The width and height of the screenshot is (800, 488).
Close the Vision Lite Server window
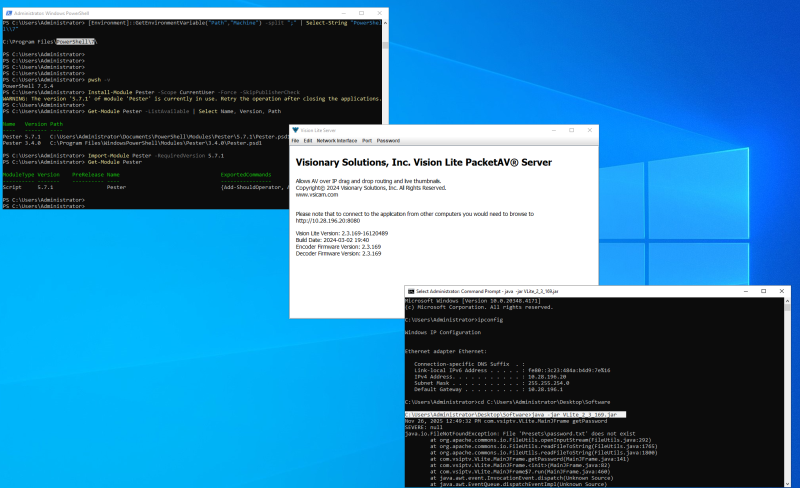588,130
